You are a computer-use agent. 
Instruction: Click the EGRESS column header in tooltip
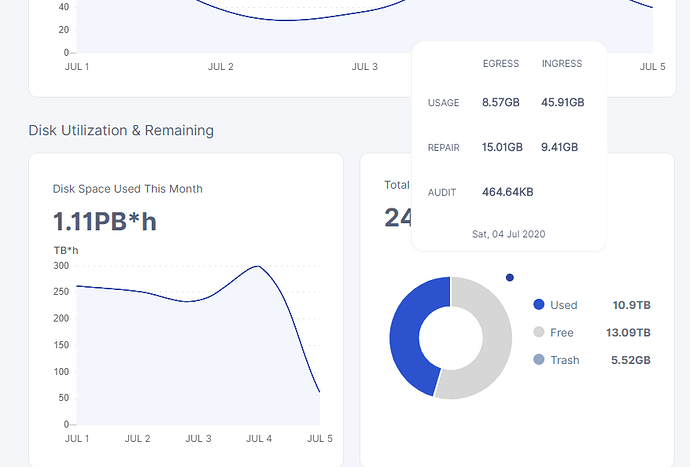[501, 63]
